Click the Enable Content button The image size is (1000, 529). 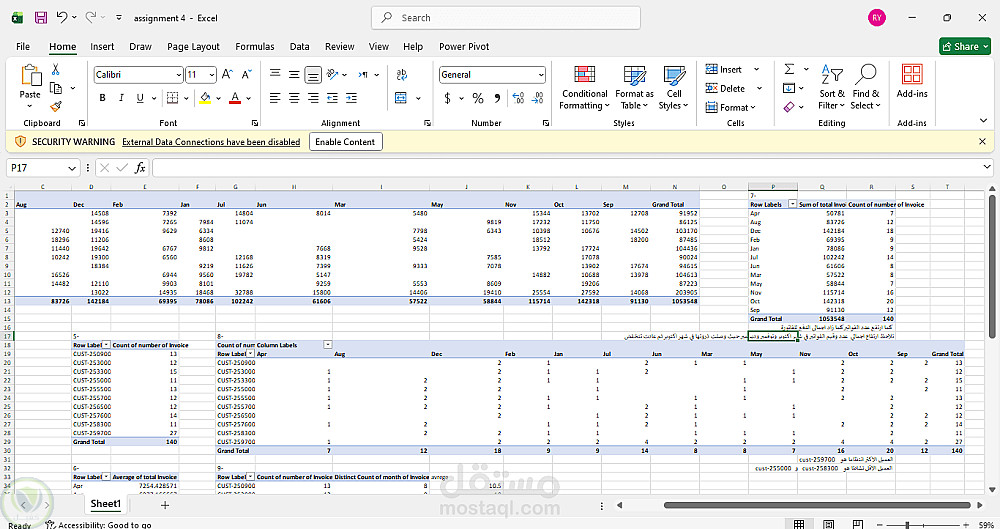(345, 142)
